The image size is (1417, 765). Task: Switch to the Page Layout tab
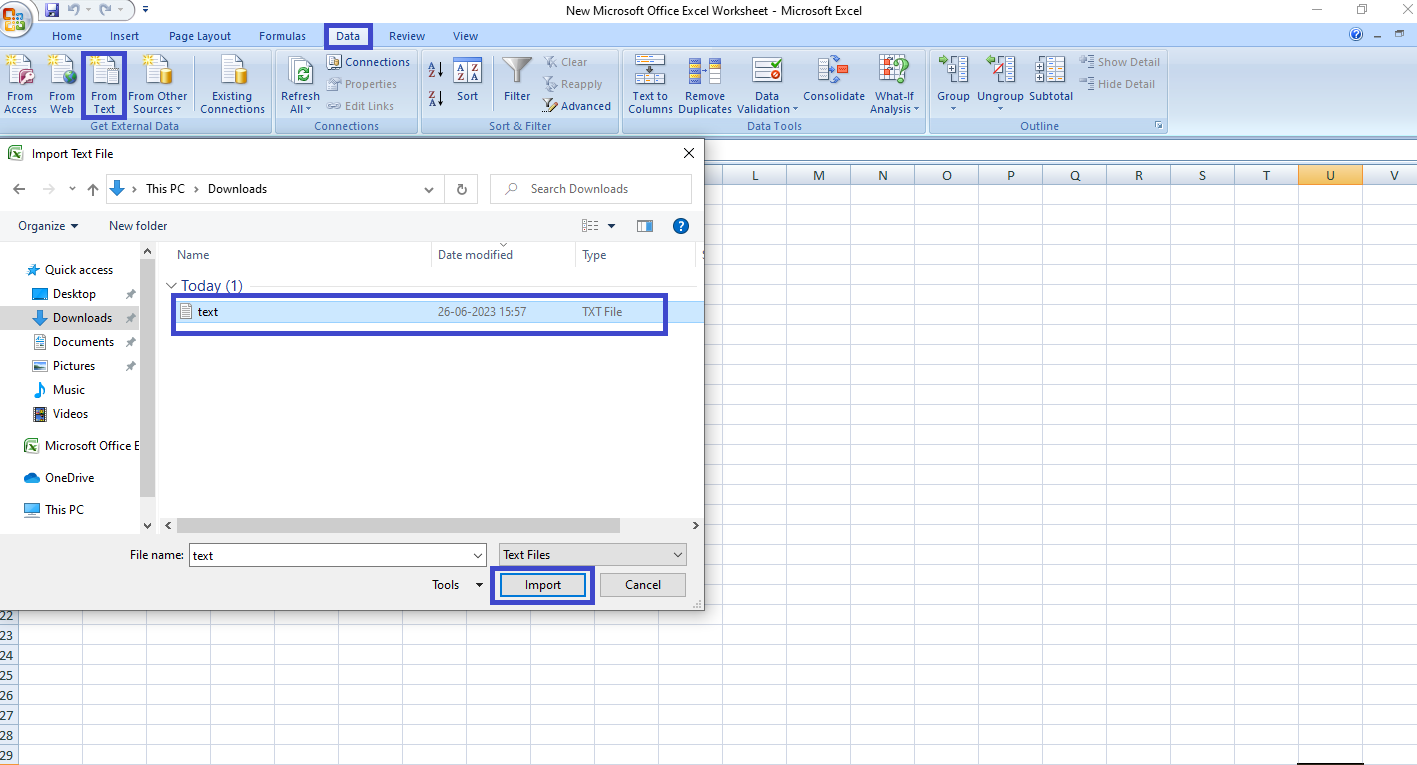[200, 36]
